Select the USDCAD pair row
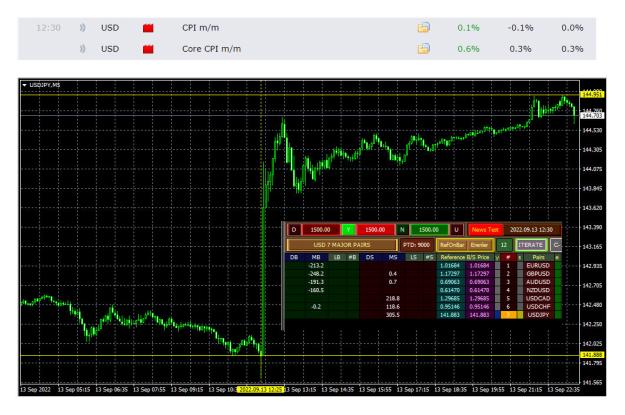This screenshot has width=625, height=415. pos(538,298)
